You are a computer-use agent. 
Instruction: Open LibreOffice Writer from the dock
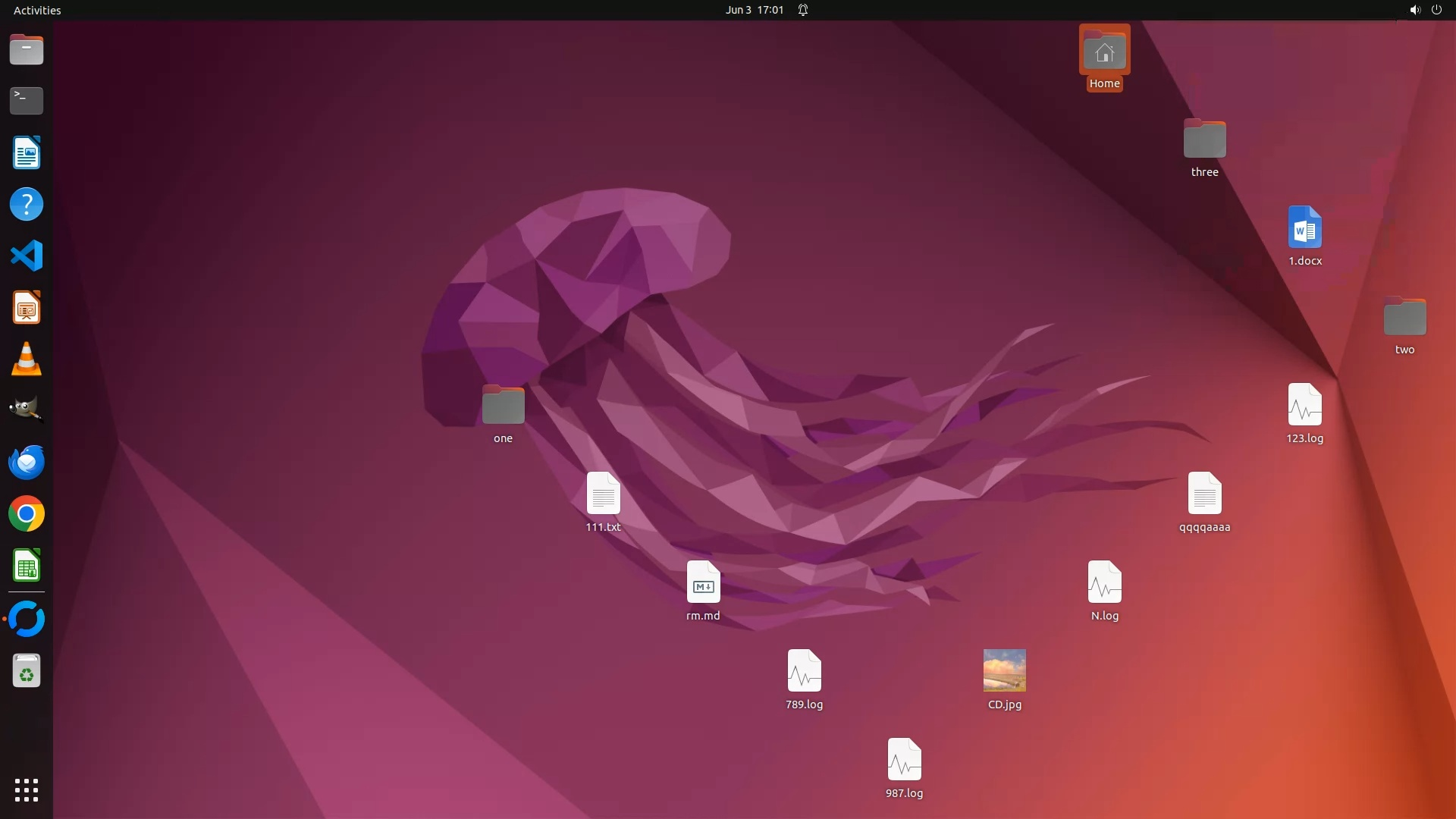pos(27,152)
